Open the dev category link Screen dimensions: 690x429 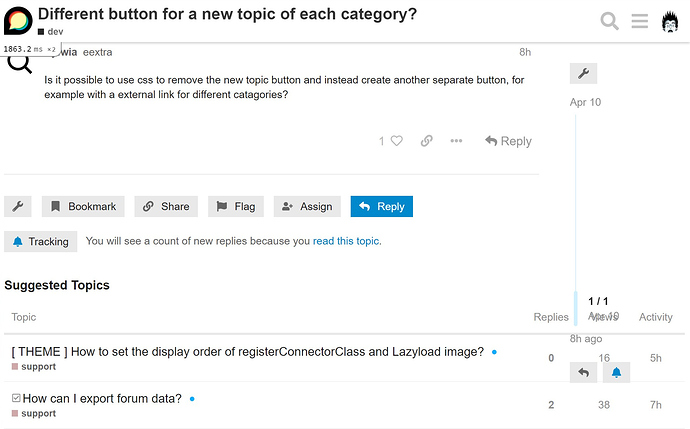click(x=51, y=32)
